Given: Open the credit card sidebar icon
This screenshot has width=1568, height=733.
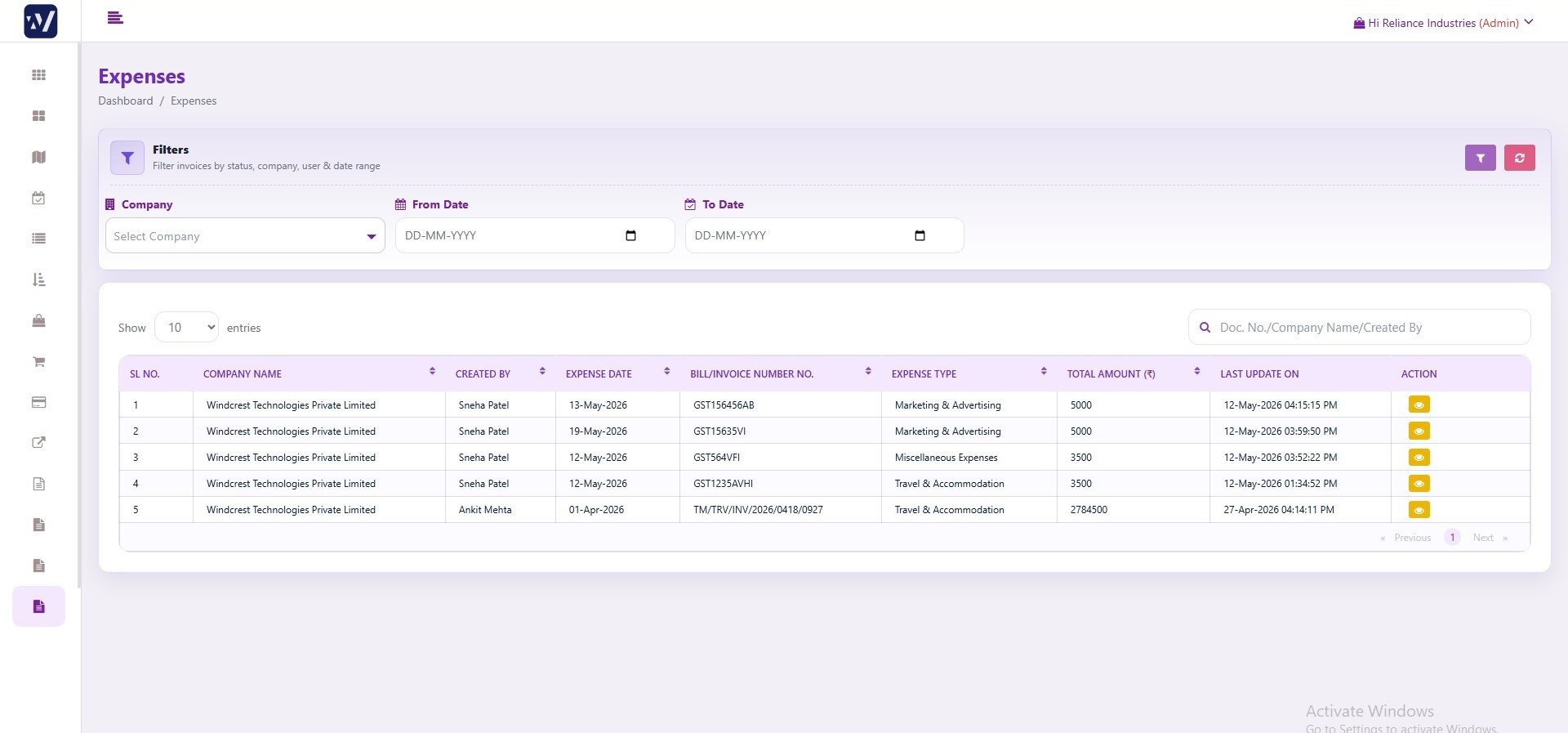Looking at the screenshot, I should [x=38, y=402].
